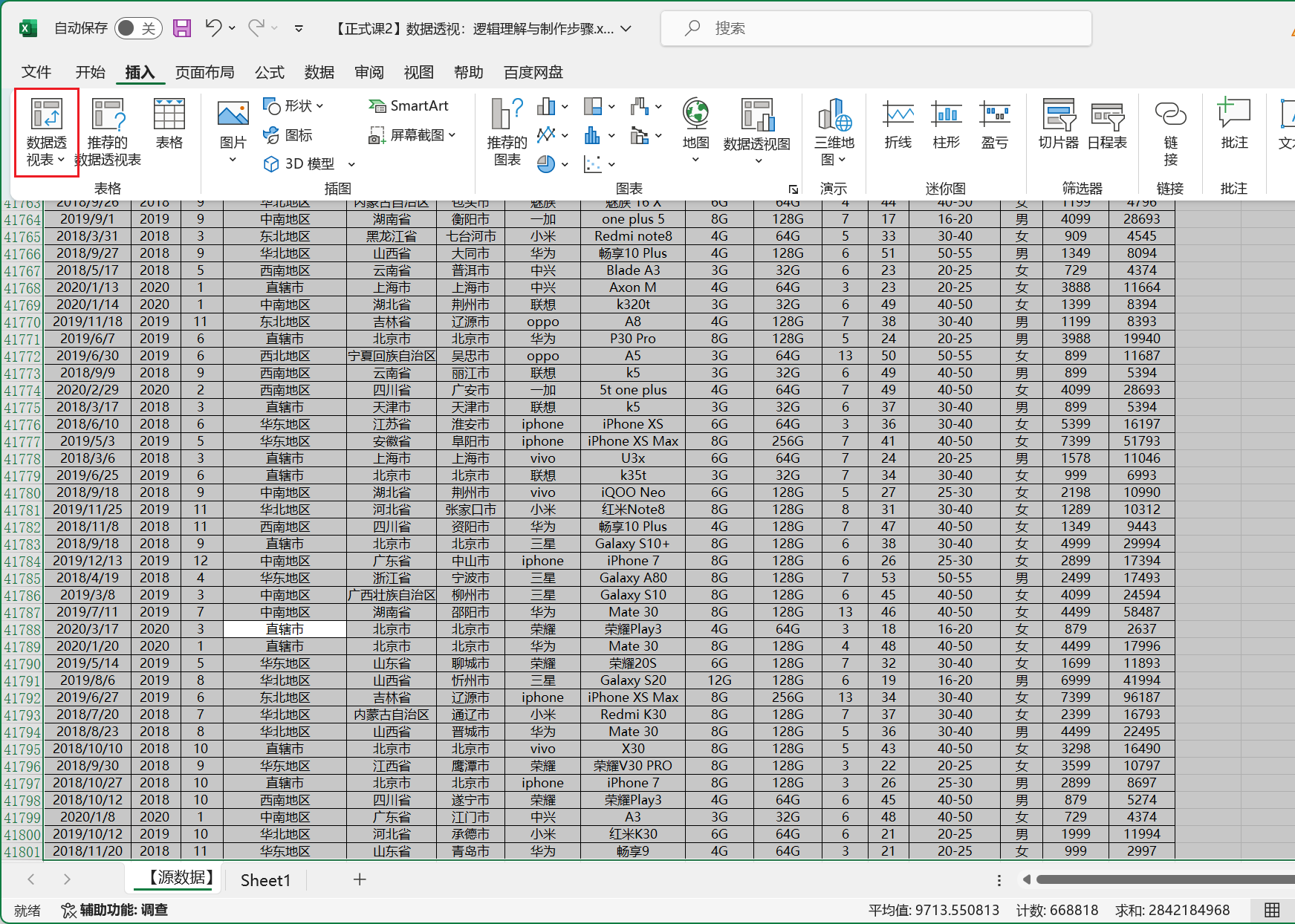This screenshot has width=1295, height=924.
Task: Expand the undo history dropdown arrow
Action: pos(232,28)
